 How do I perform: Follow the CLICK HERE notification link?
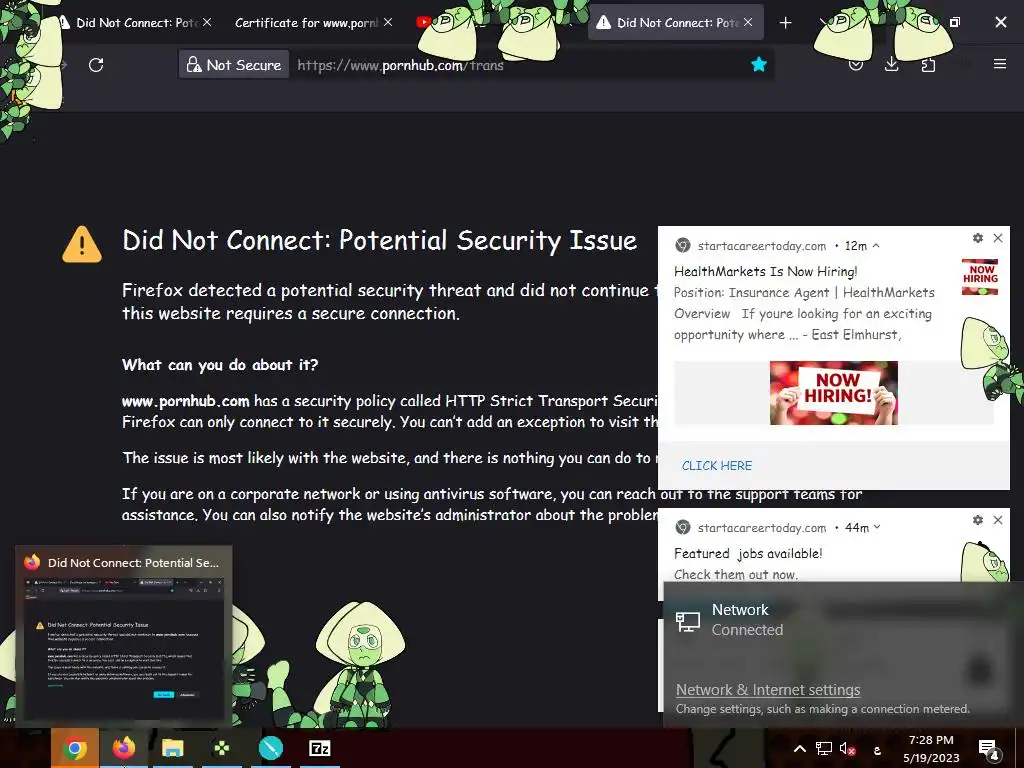[717, 466]
